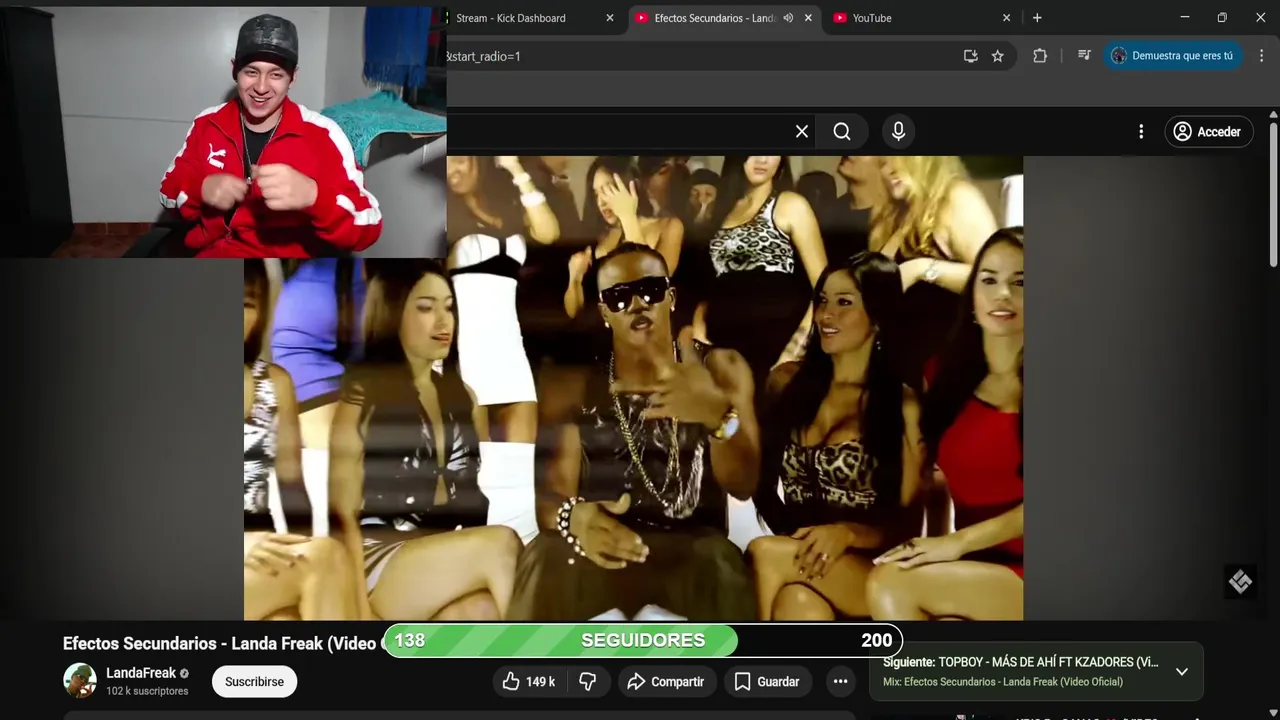Bookmark this page with the star icon
Viewport: 1280px width, 720px height.
click(x=997, y=56)
